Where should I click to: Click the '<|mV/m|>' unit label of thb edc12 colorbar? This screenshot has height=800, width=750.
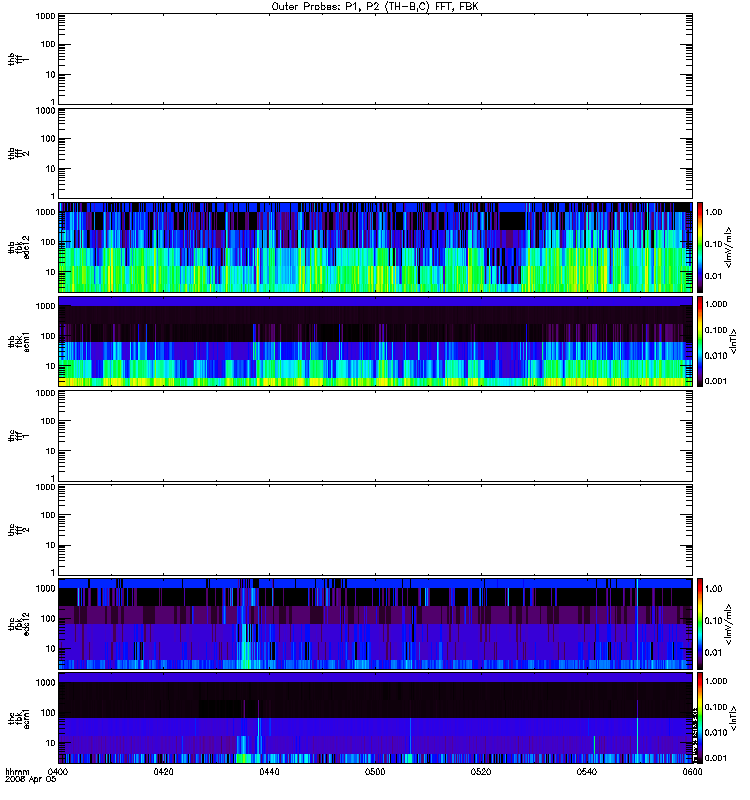point(729,247)
